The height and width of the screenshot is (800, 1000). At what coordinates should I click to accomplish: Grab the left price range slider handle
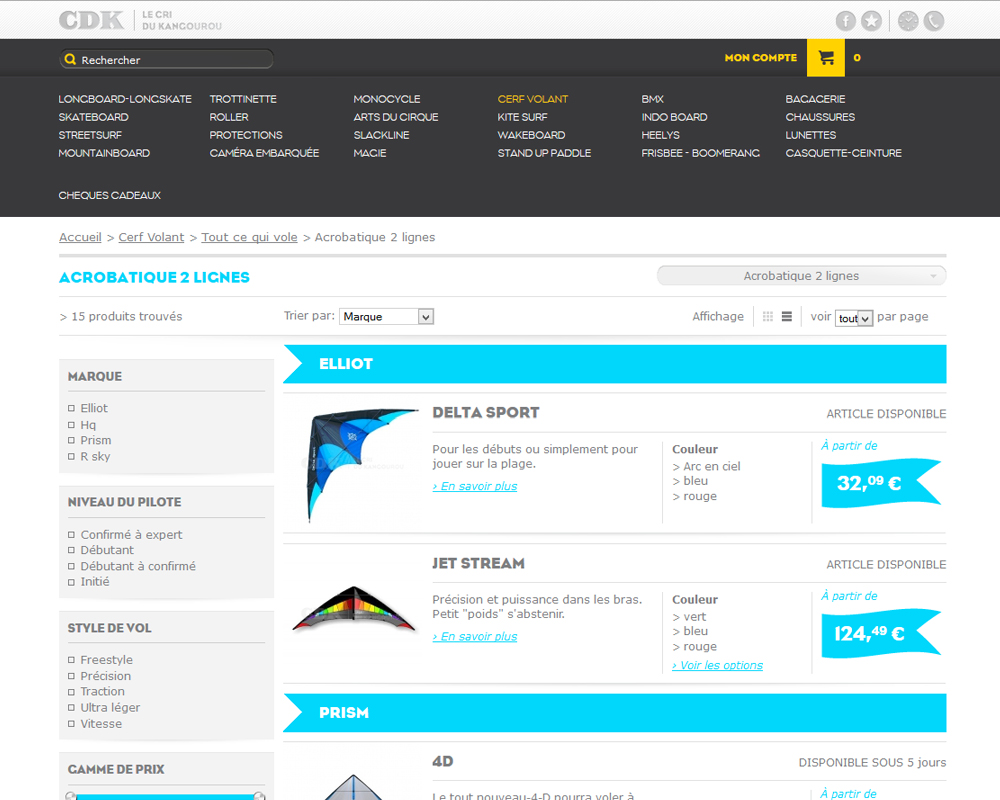[70, 796]
